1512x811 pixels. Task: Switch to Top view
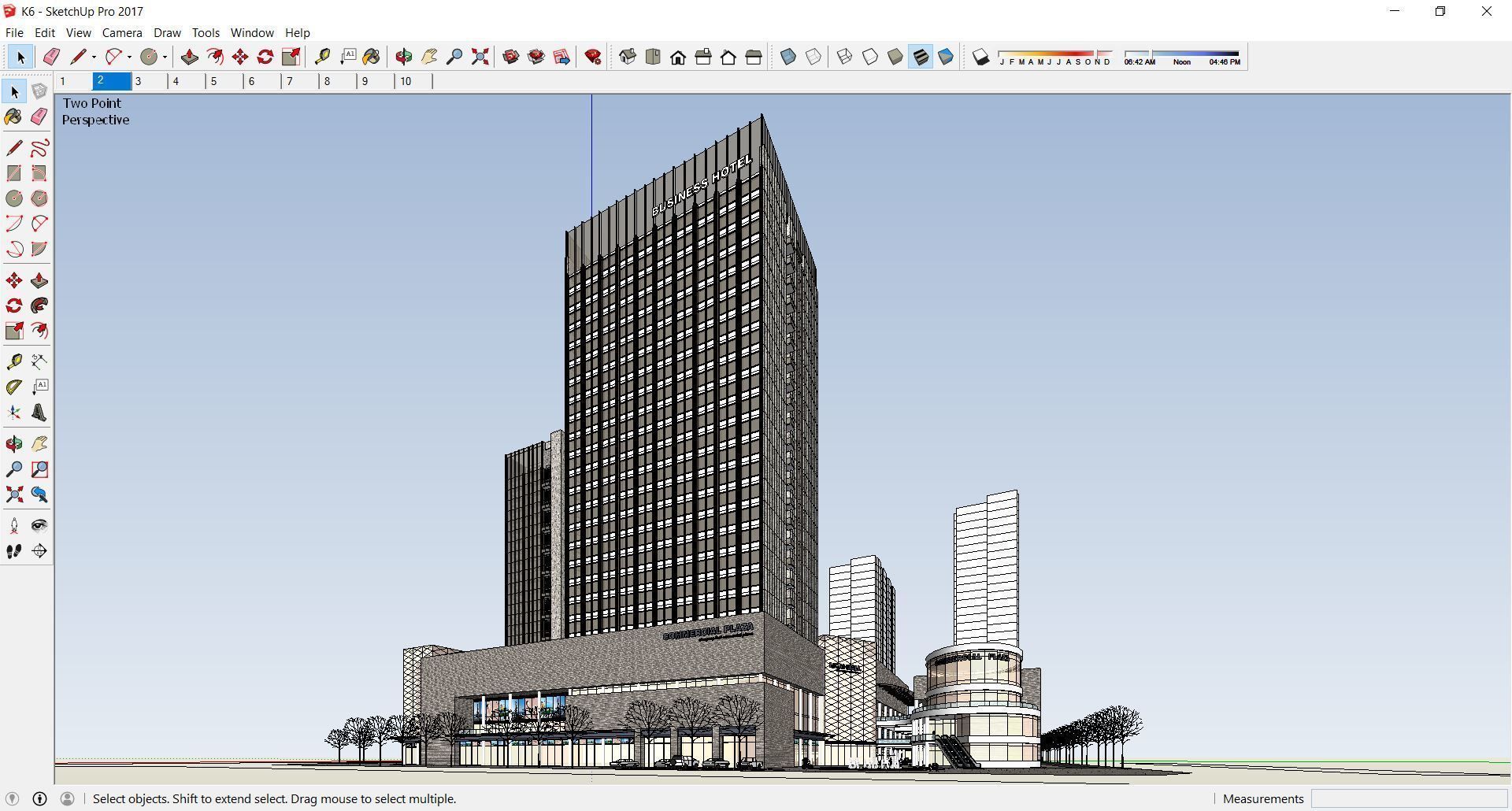(x=653, y=57)
